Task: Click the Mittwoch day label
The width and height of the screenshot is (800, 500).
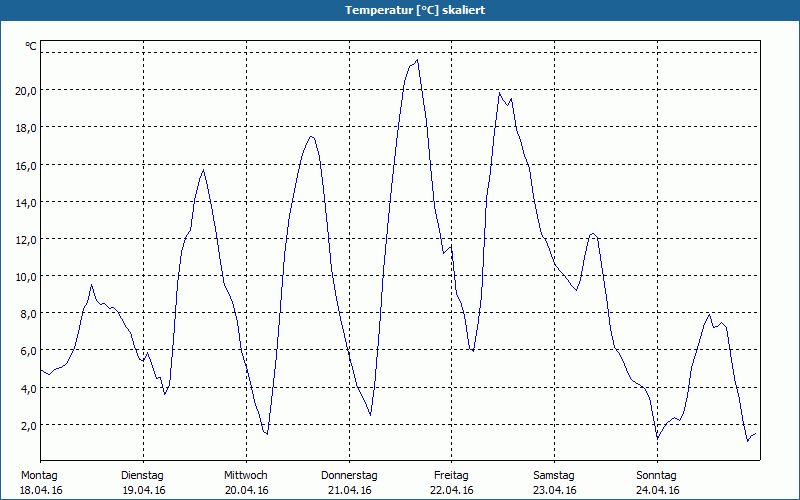Action: tap(246, 476)
